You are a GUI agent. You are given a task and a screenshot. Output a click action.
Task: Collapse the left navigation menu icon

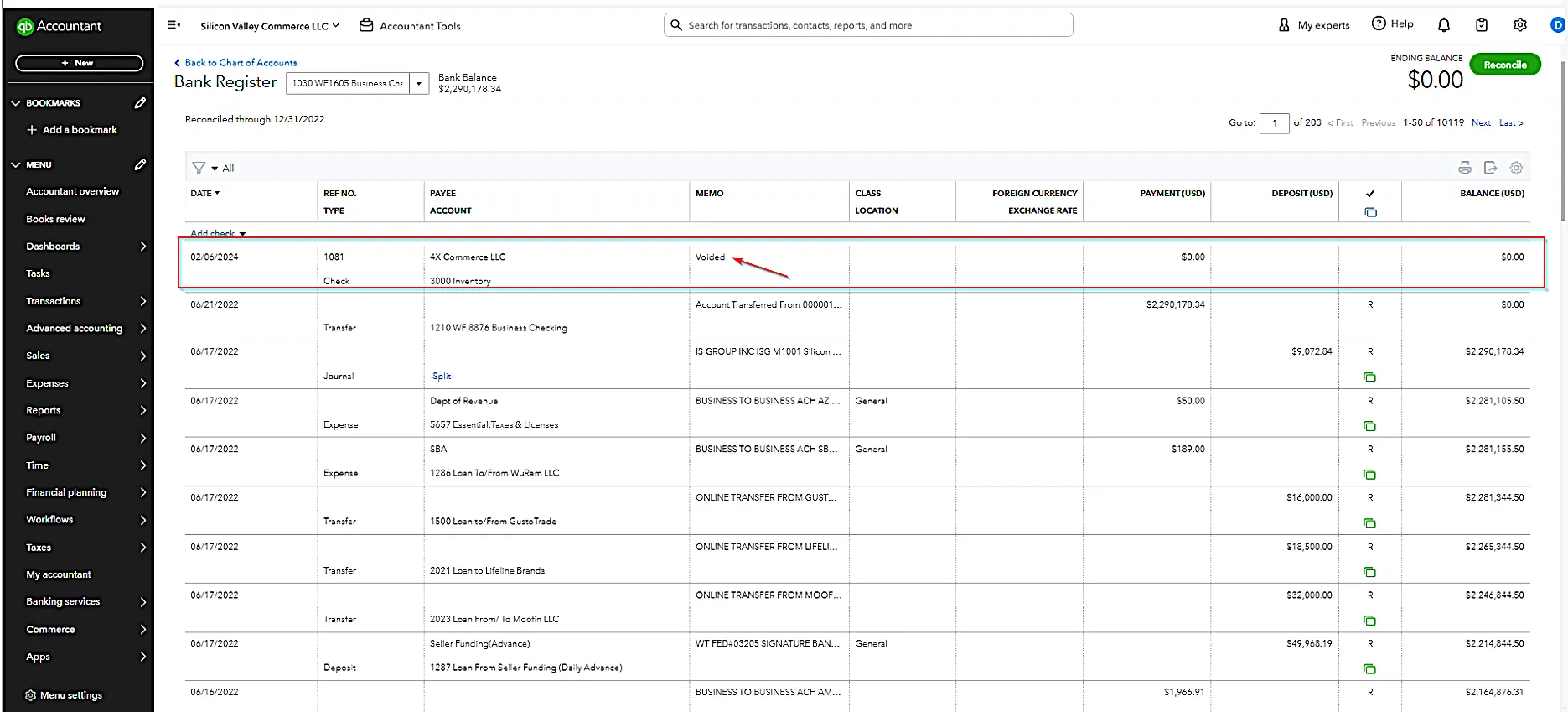[173, 25]
